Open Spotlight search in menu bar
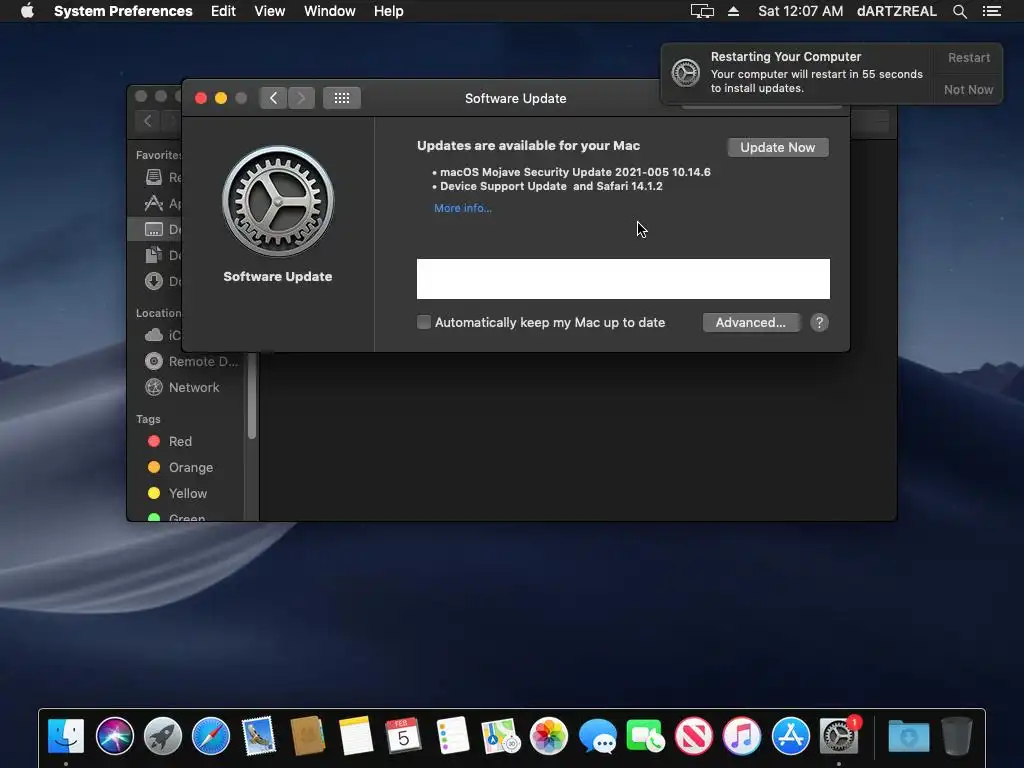1024x768 pixels. [x=959, y=11]
